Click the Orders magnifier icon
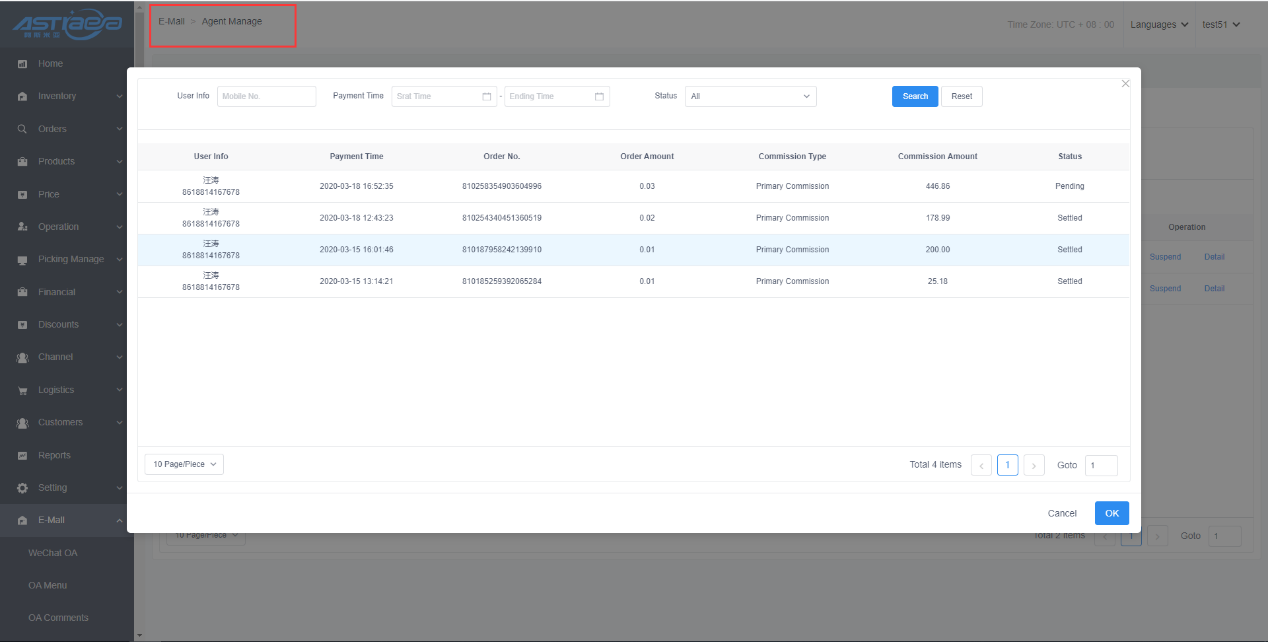This screenshot has height=642, width=1268. coord(22,129)
